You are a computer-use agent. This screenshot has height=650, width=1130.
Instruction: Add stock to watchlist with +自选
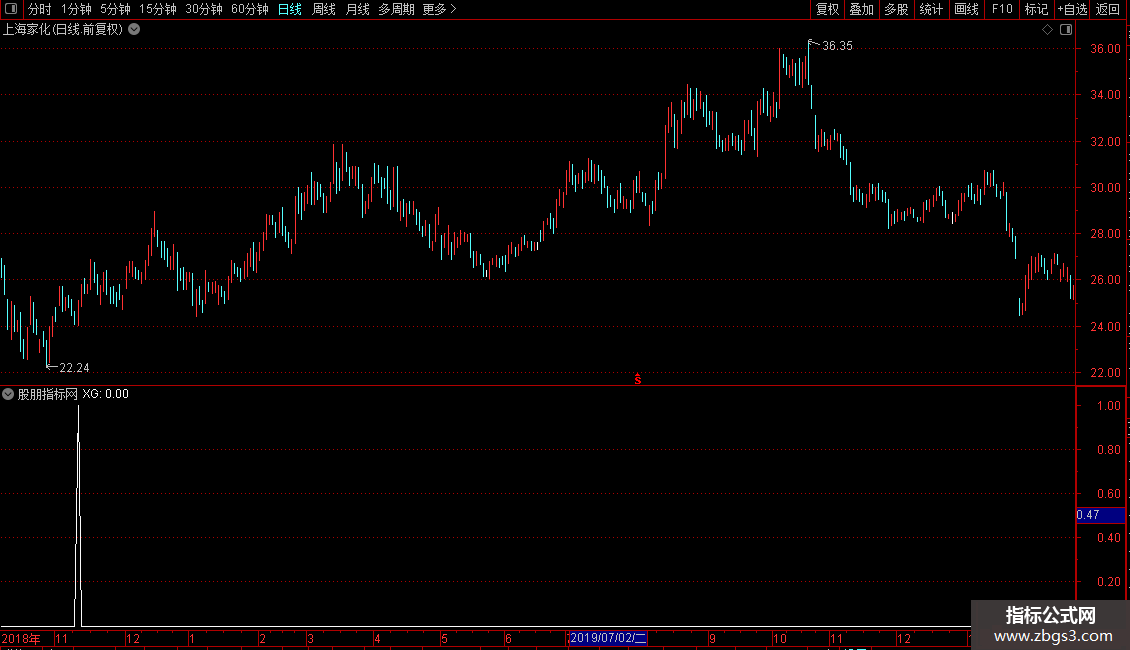pyautogui.click(x=1072, y=9)
